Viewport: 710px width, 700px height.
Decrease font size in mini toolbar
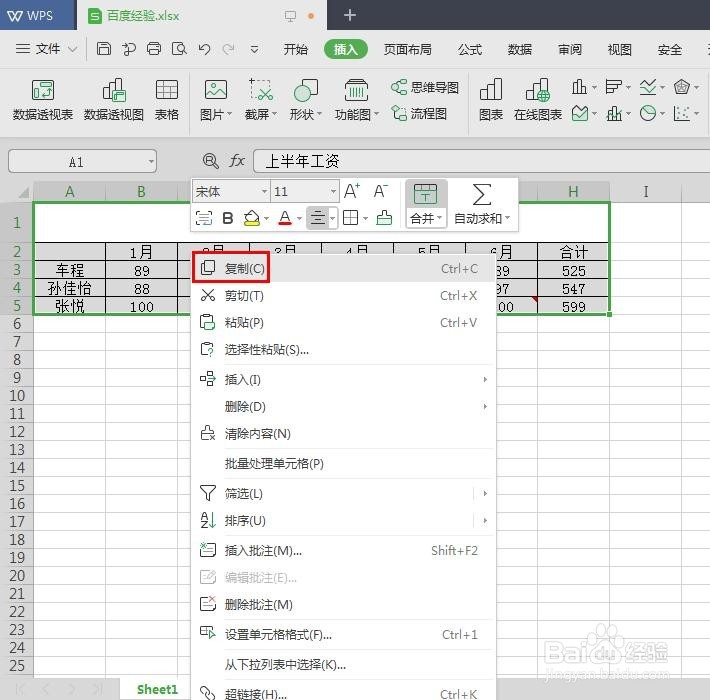(x=380, y=191)
